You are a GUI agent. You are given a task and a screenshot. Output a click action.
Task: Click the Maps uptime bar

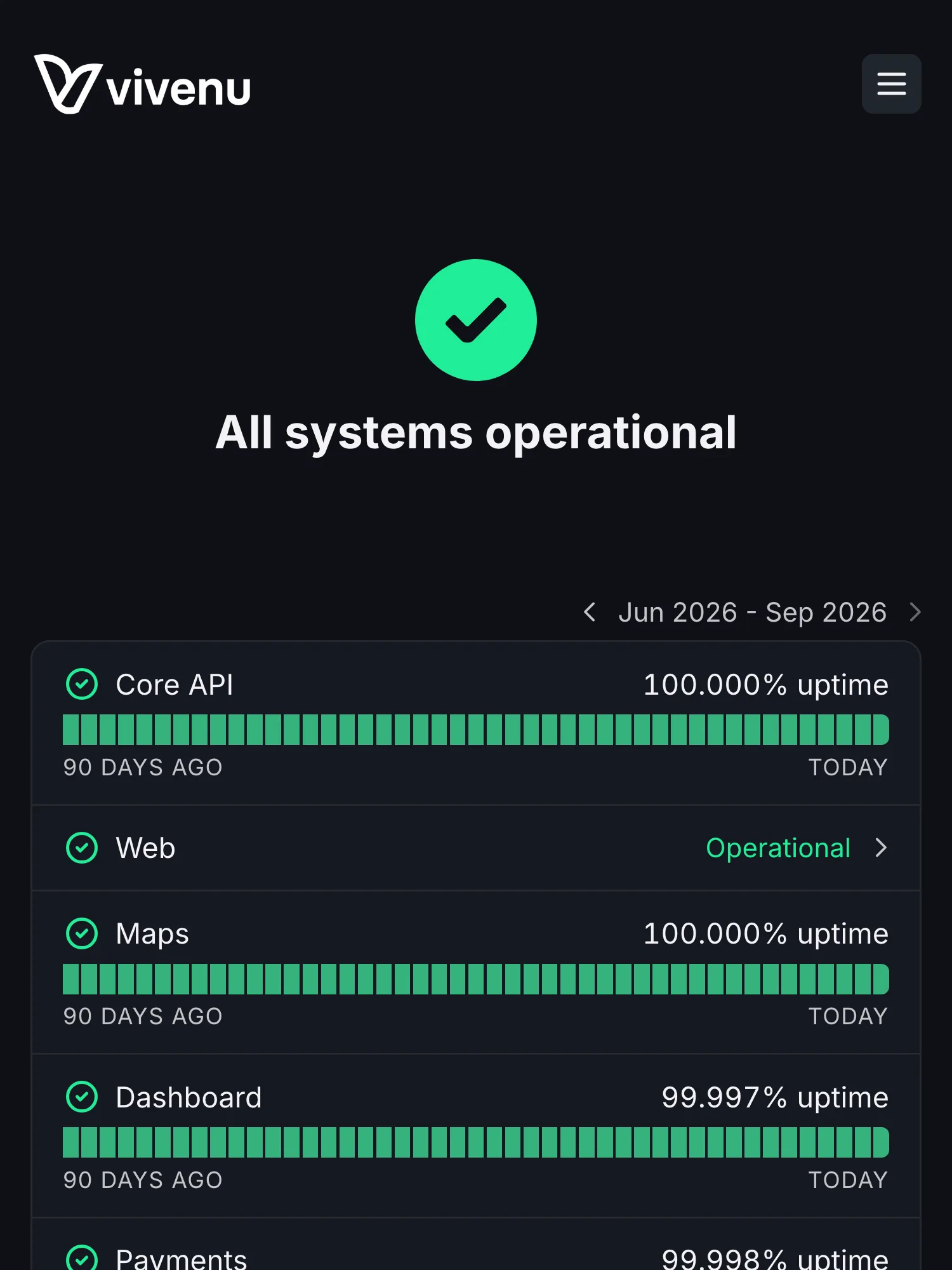[x=476, y=979]
